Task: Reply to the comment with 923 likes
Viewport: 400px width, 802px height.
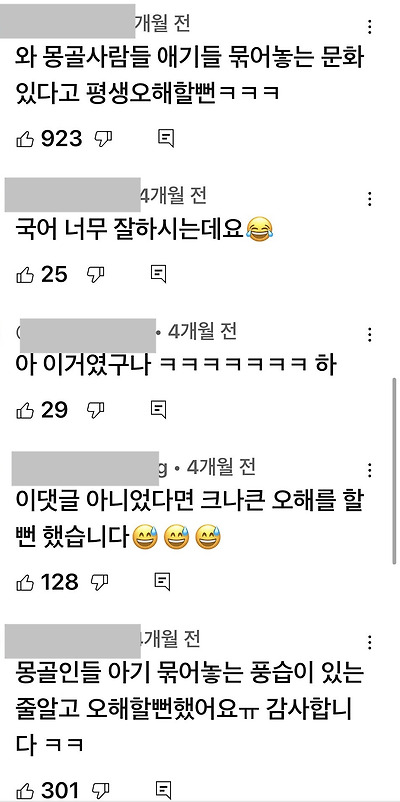Action: (166, 139)
